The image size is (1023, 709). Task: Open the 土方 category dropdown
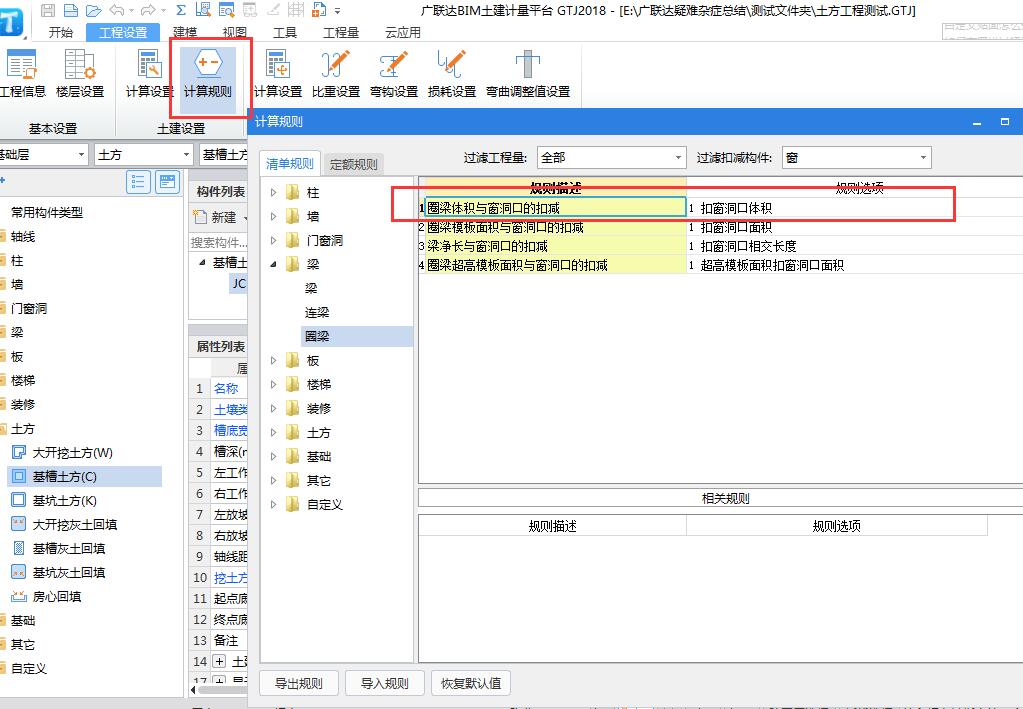[x=143, y=155]
